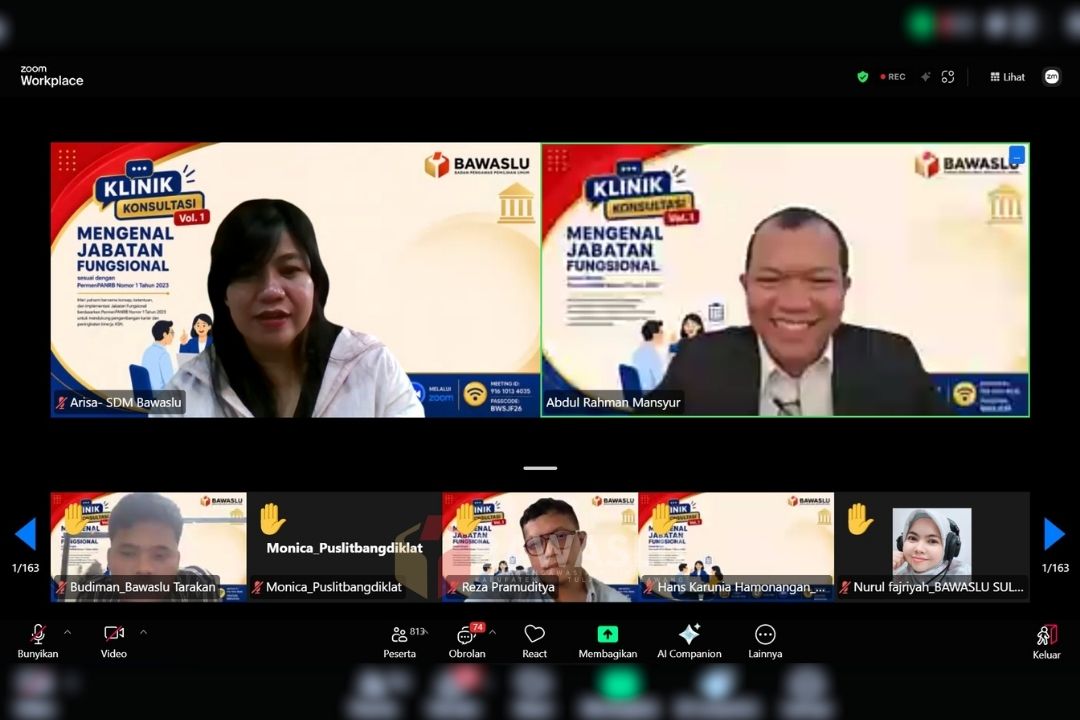Click raised hand icon on Hans Karunia tile
Viewport: 1080px width, 720px height.
pyautogui.click(x=663, y=519)
